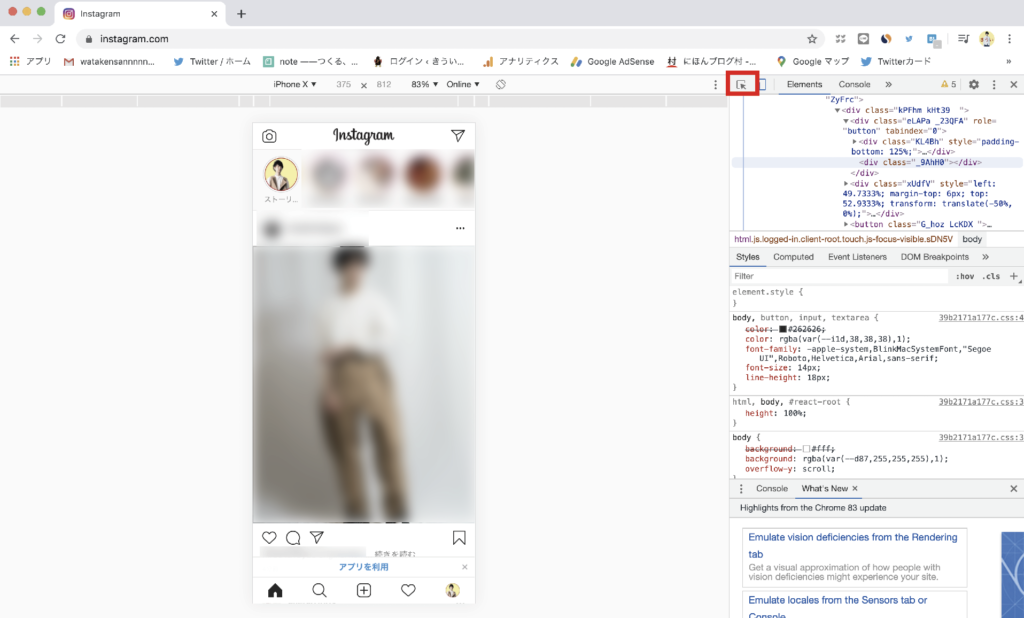
Task: Click the instagram.com address bar
Action: coord(451,39)
